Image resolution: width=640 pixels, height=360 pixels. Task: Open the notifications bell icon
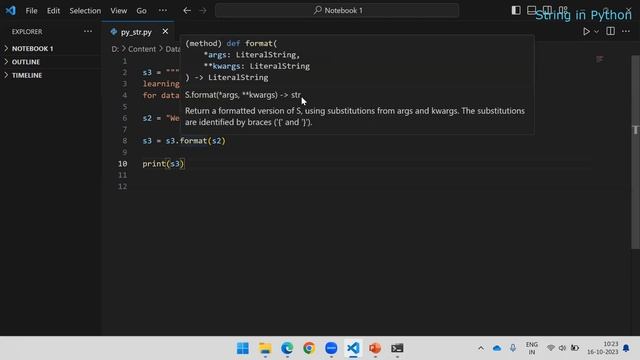pos(626,348)
